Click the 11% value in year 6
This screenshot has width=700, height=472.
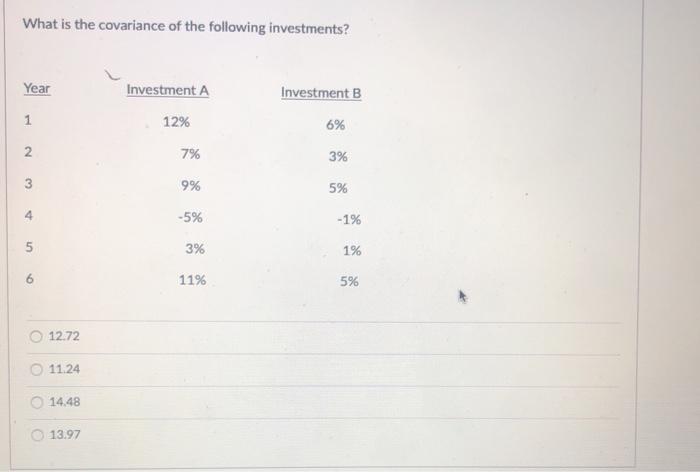pos(192,280)
